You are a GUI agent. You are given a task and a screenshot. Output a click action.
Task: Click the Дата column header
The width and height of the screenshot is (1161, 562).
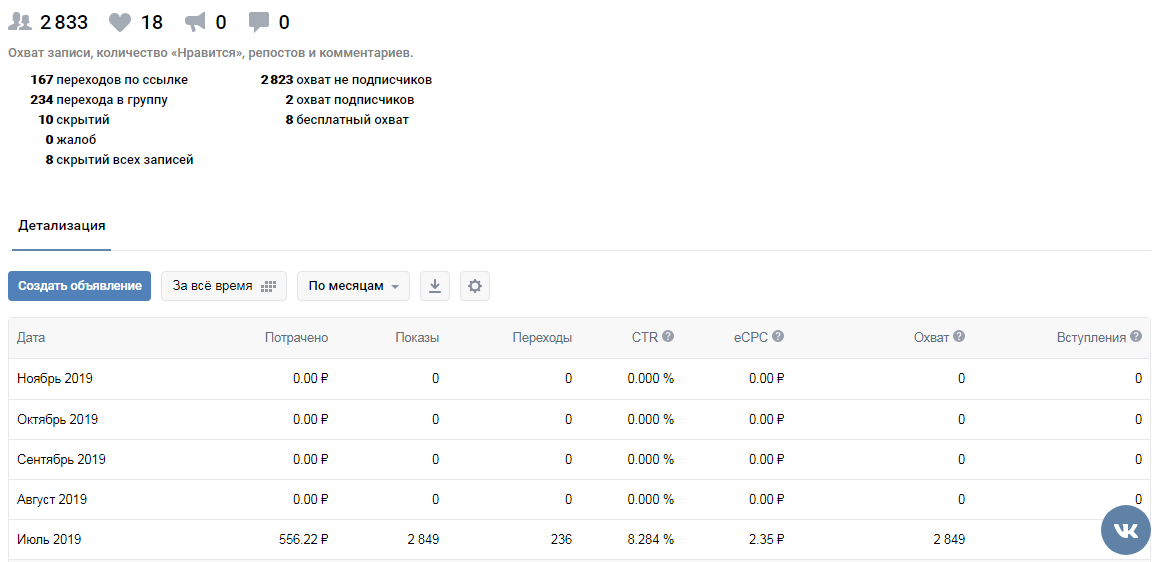coord(31,338)
